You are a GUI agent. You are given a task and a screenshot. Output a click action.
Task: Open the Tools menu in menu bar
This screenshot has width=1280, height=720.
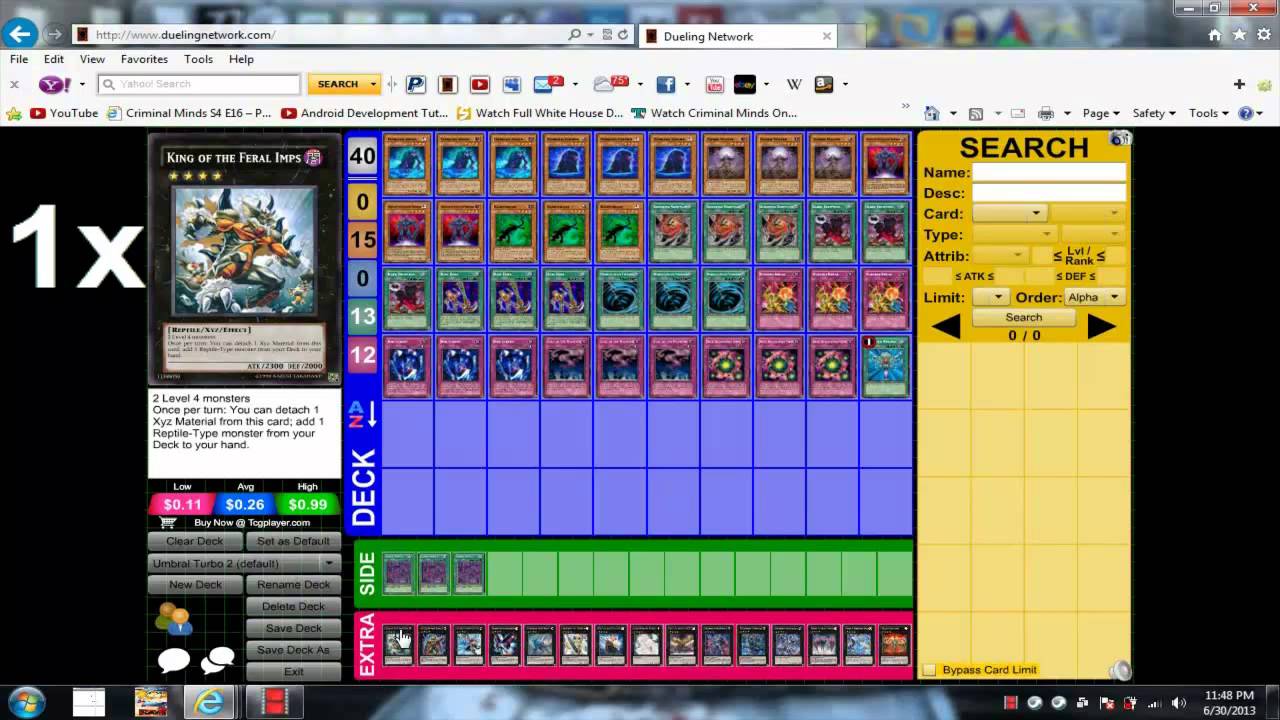coord(198,59)
